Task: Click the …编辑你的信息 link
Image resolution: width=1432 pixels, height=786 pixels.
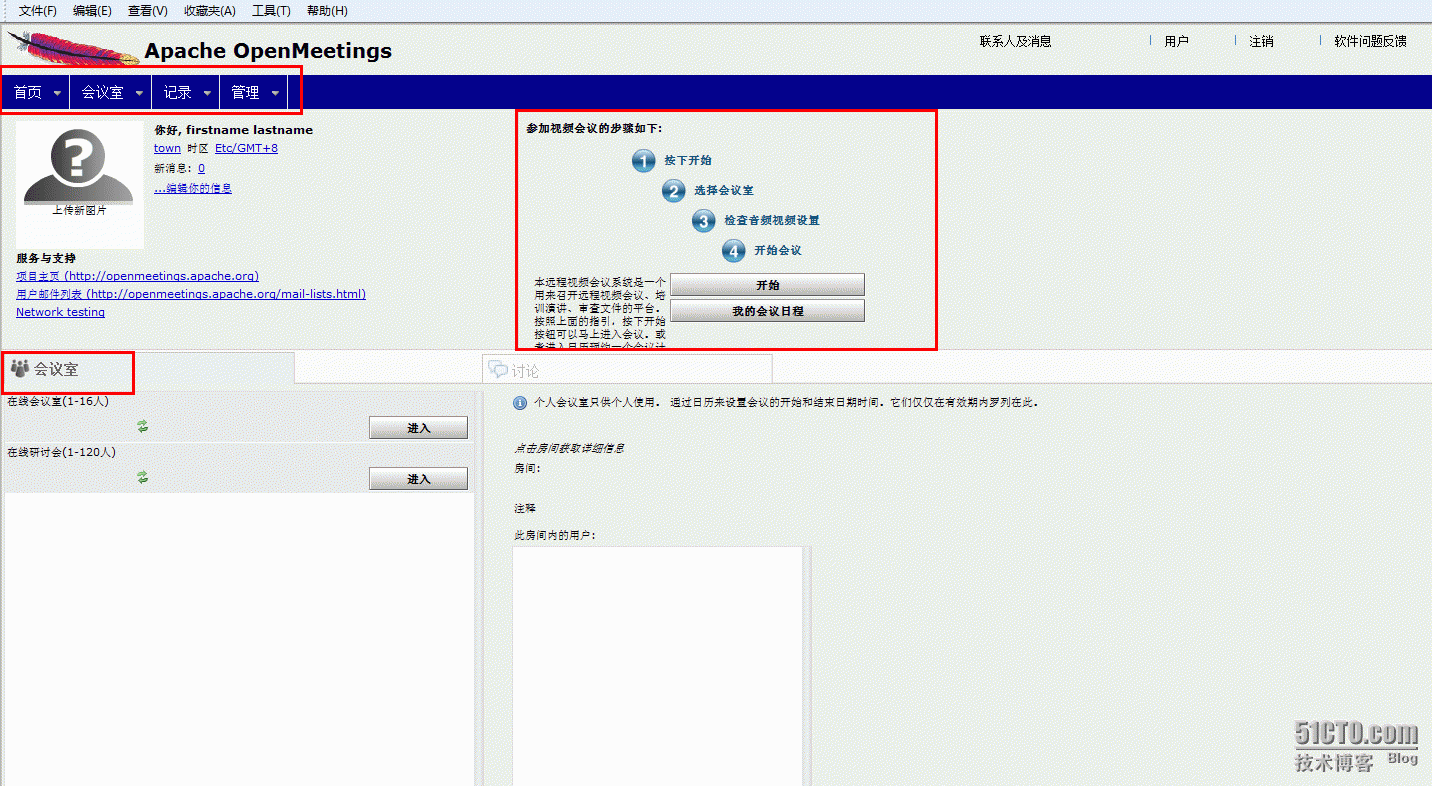Action: tap(193, 188)
